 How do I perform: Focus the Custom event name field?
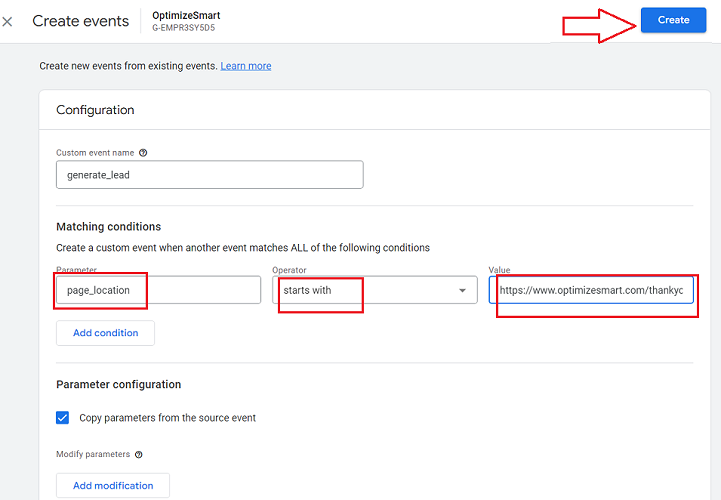click(x=210, y=174)
